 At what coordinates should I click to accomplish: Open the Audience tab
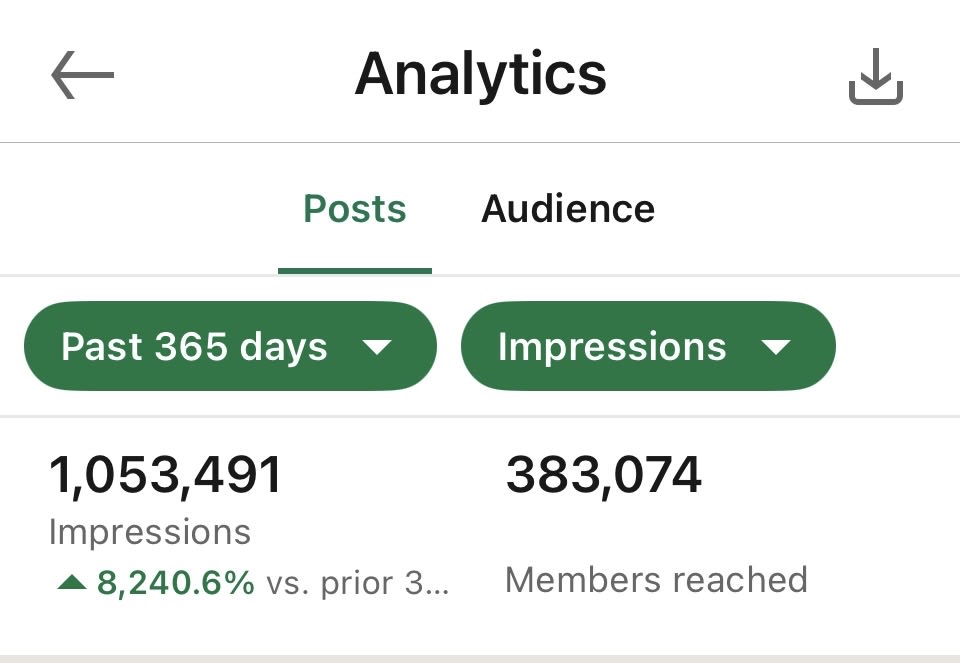[x=568, y=209]
